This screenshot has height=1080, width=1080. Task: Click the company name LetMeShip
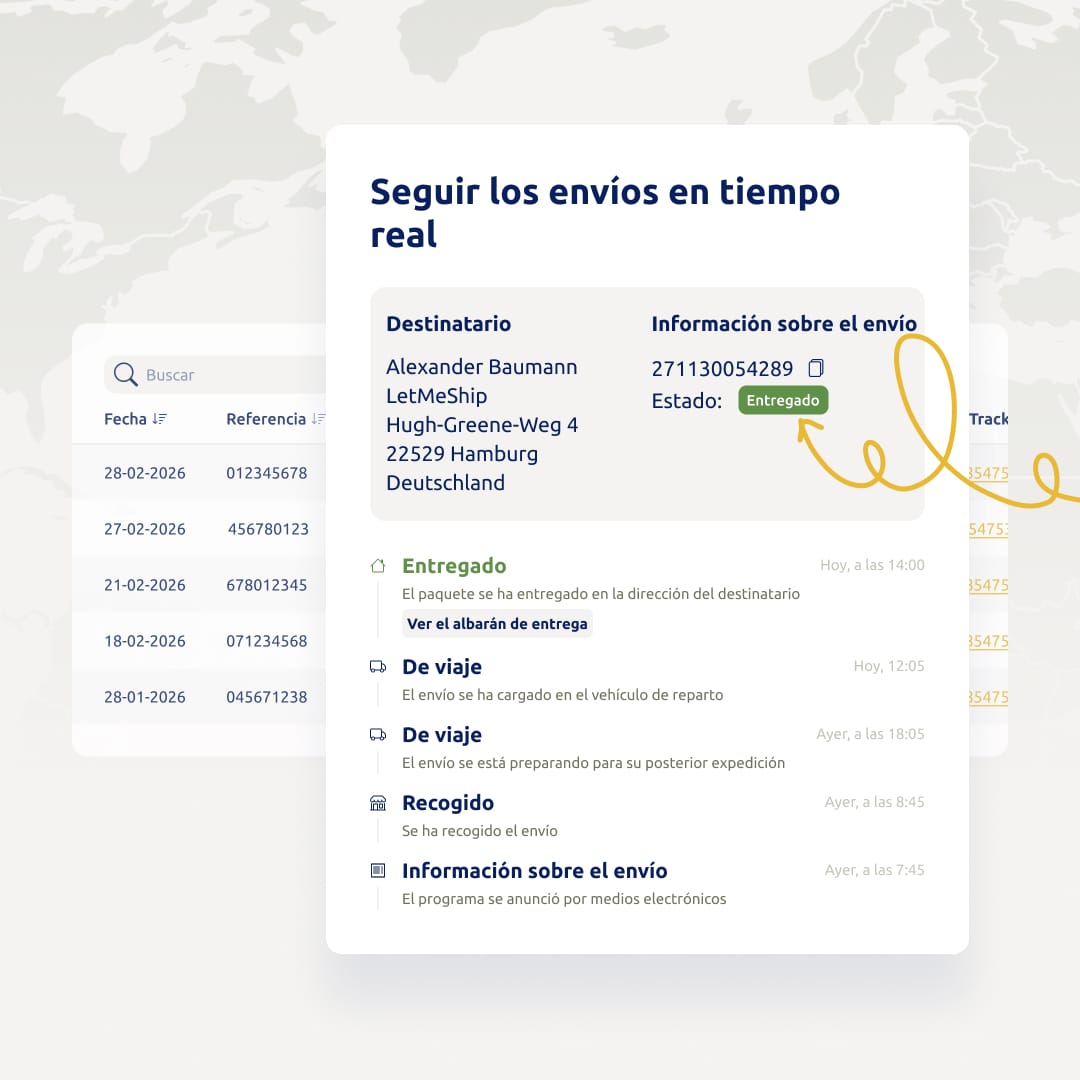[437, 396]
